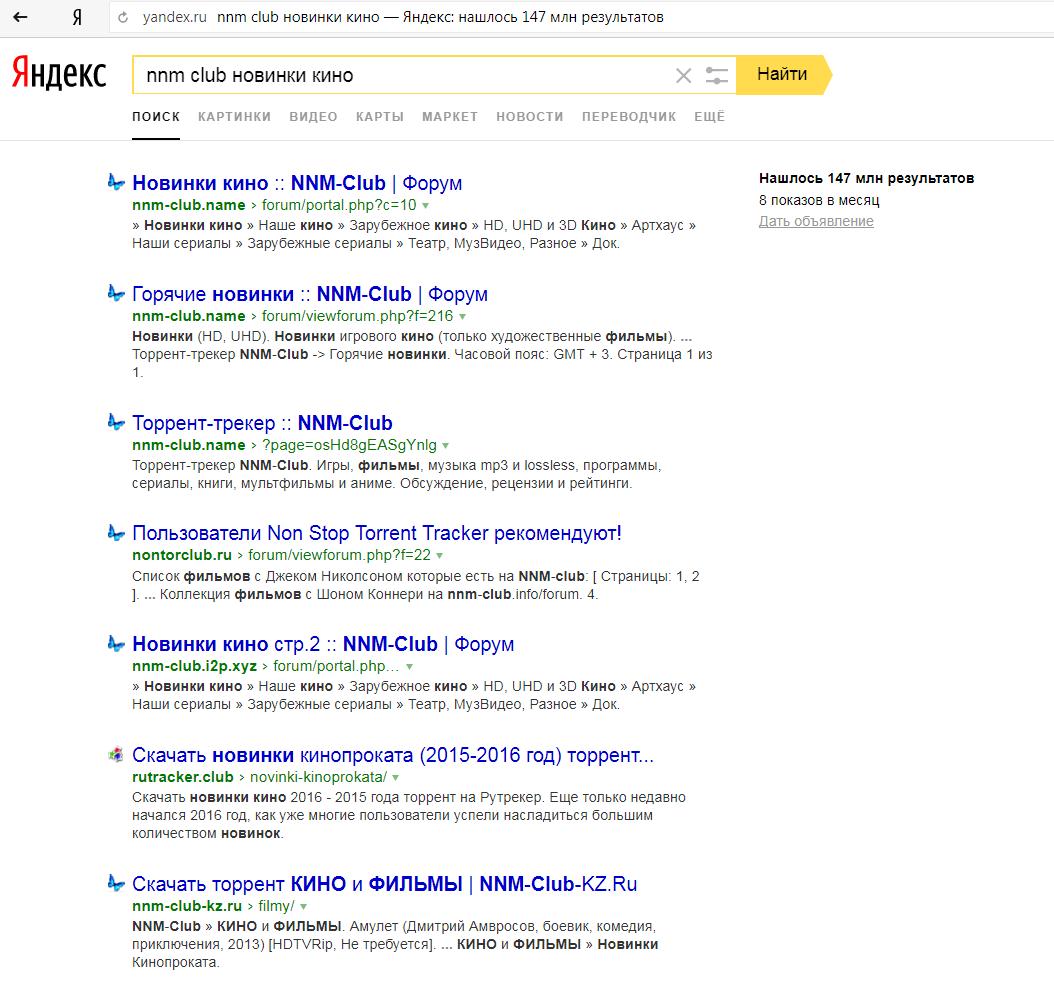Click the nontorclub.ru domain link
Viewport: 1054px width, 1000px height.
(182, 555)
